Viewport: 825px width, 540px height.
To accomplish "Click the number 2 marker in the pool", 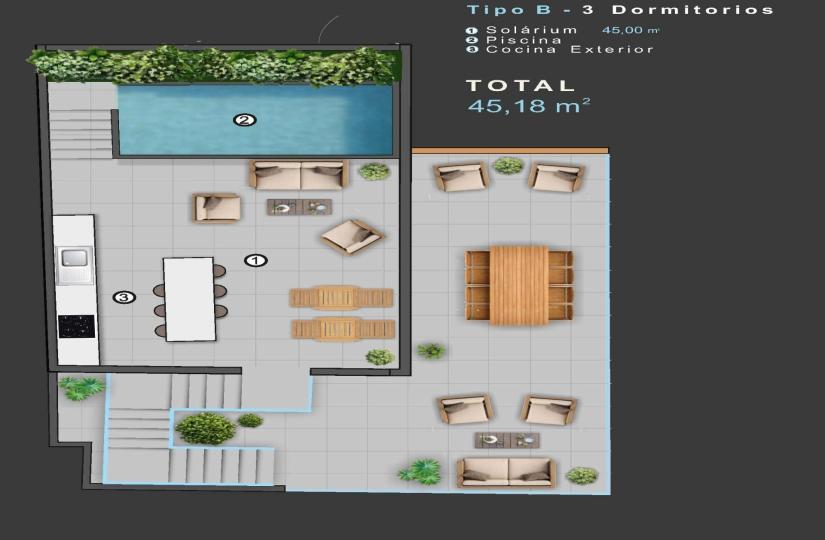I will [244, 120].
